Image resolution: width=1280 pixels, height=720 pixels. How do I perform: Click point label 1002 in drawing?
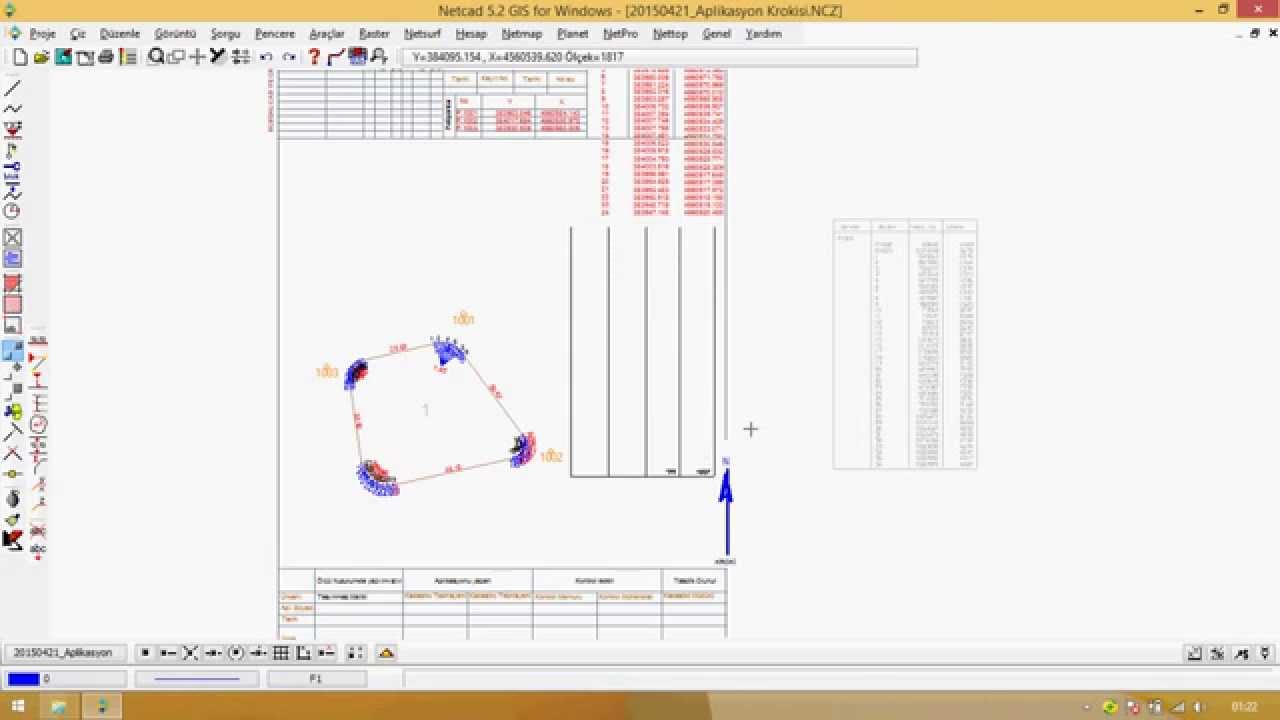point(551,457)
